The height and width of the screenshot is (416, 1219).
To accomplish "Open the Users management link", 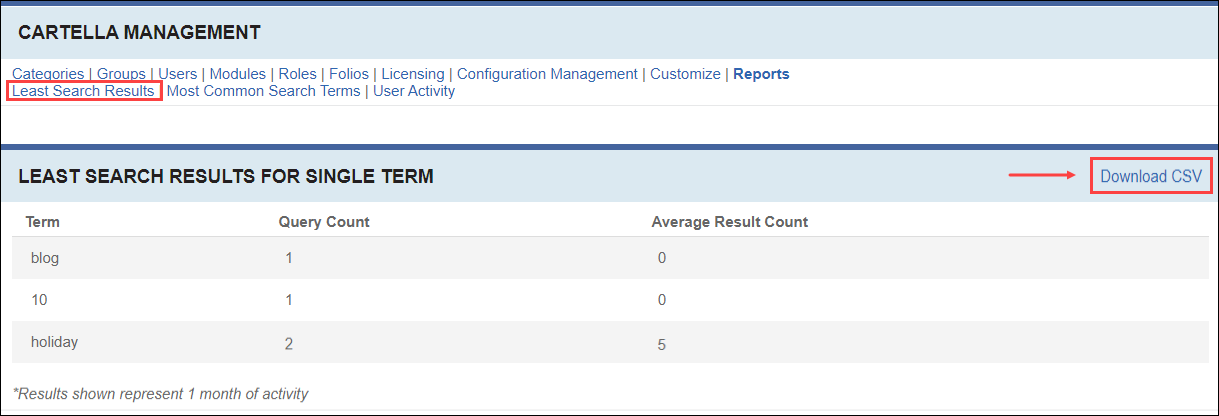I will coord(178,74).
